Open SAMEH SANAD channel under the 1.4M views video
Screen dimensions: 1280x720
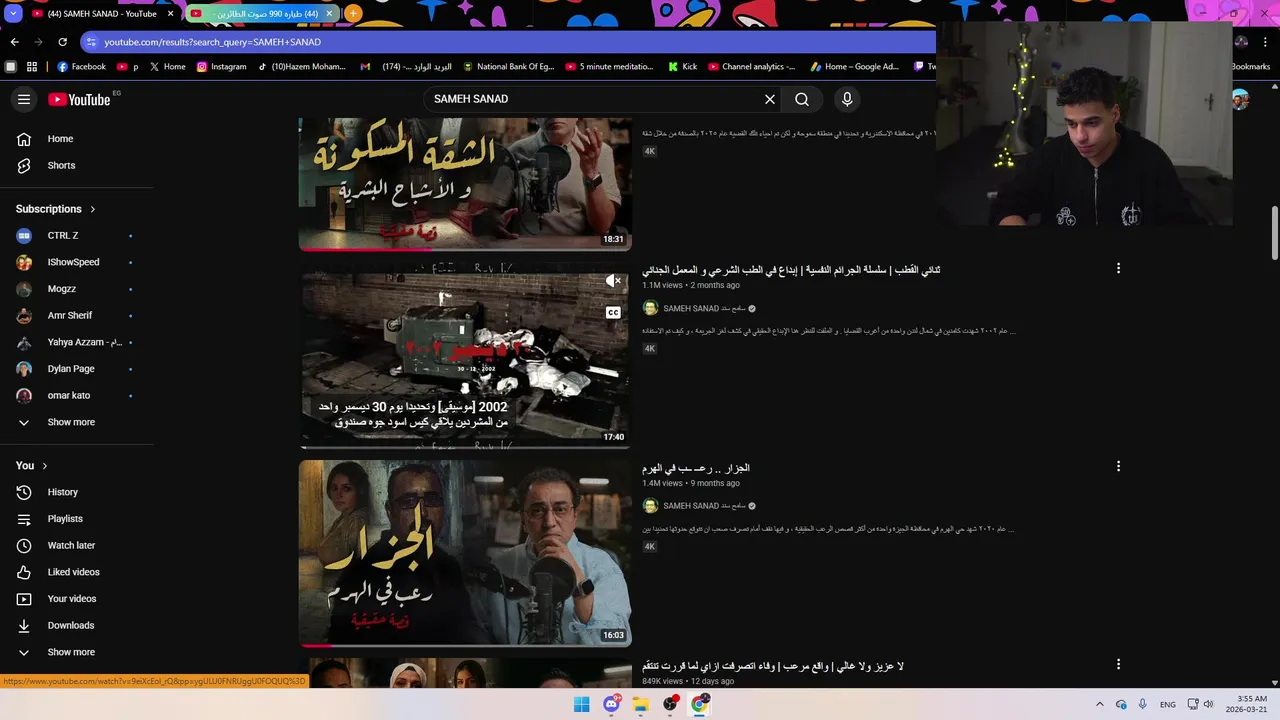tap(705, 506)
